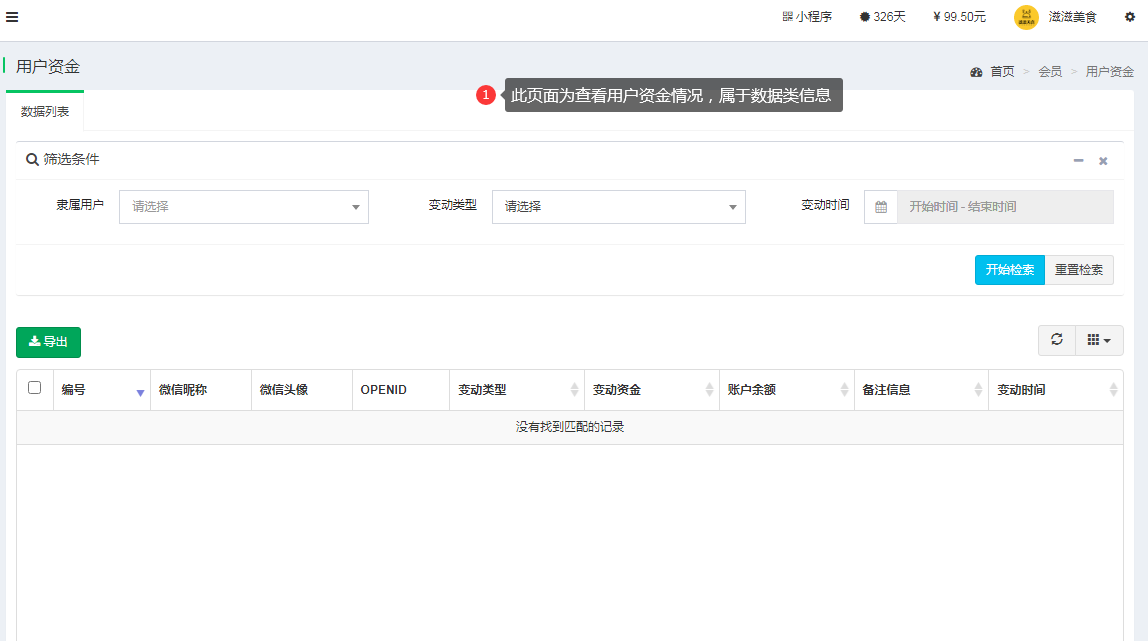Click the 开始检索 button
The image size is (1148, 641).
(1010, 270)
